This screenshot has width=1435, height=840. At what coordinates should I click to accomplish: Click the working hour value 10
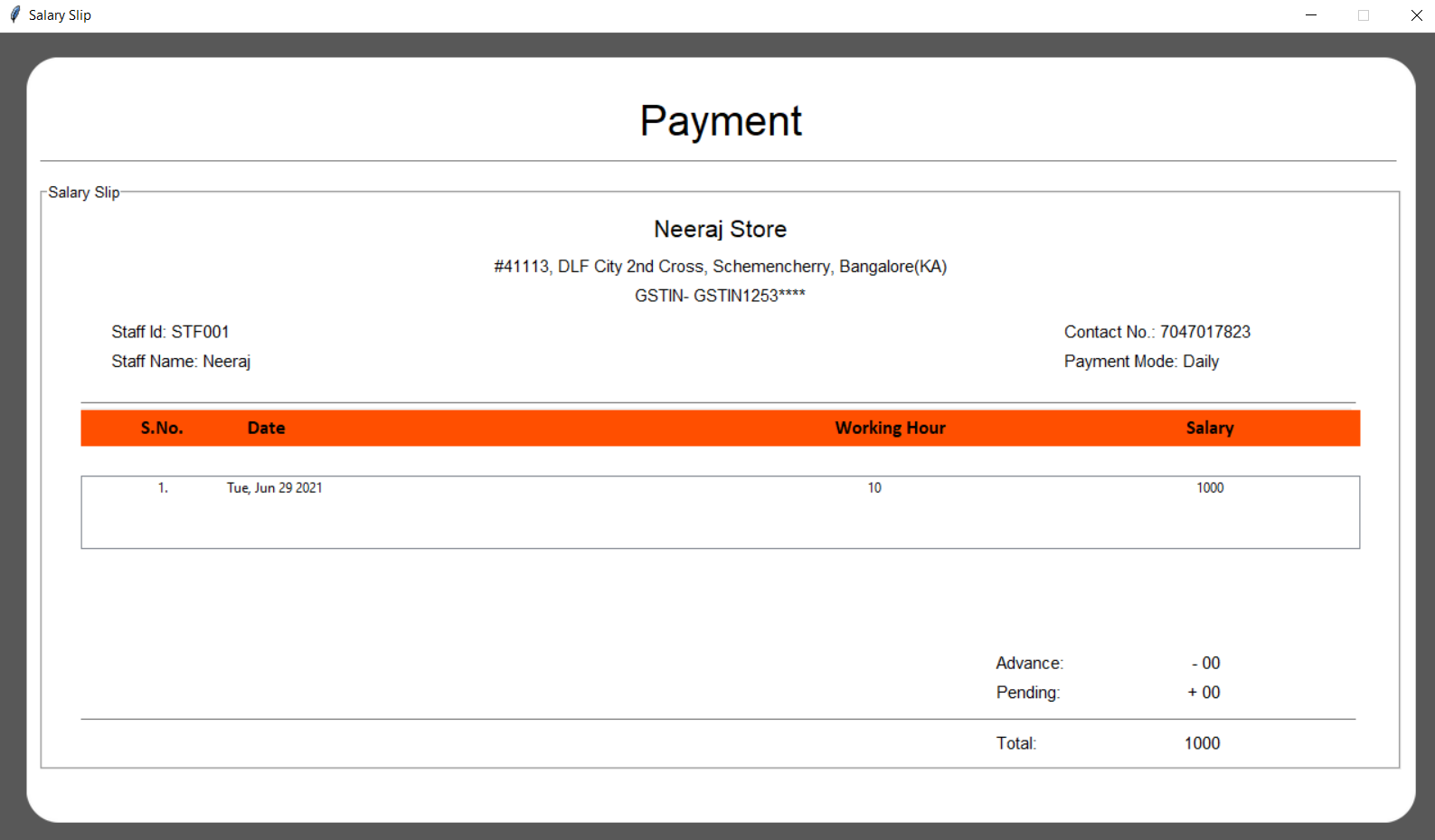pos(874,488)
